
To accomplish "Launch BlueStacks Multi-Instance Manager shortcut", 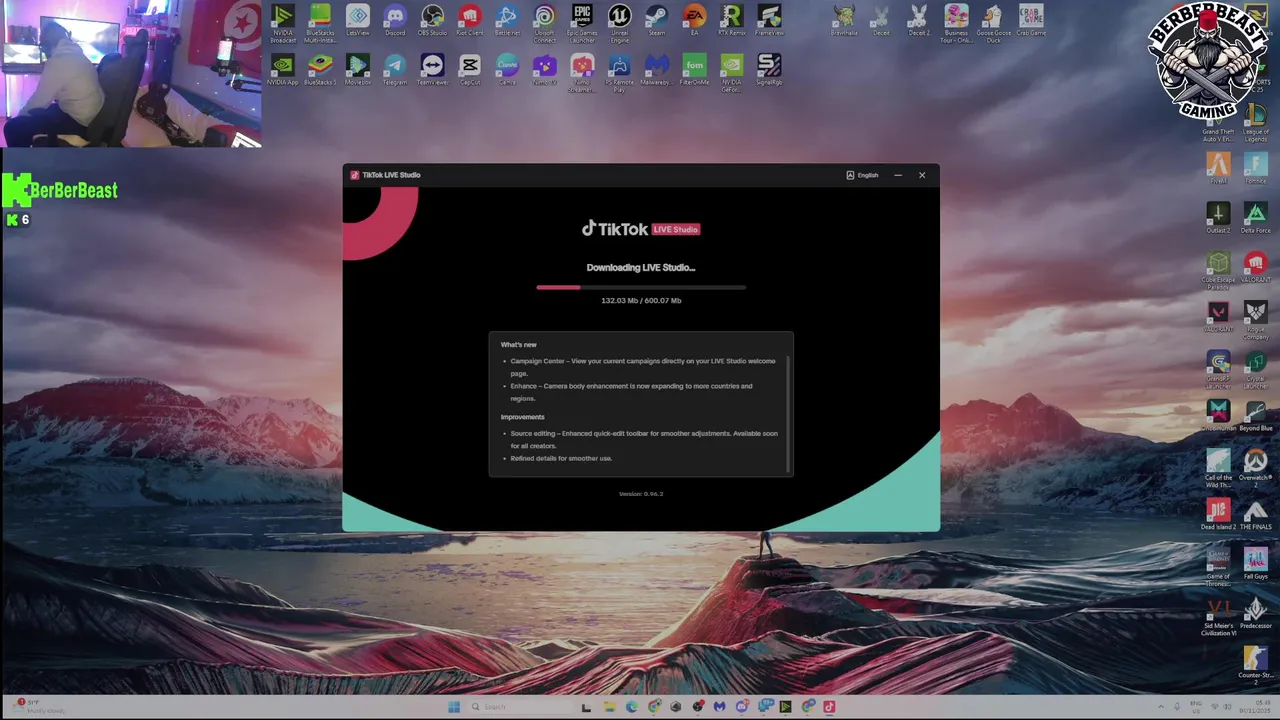I will [x=320, y=23].
